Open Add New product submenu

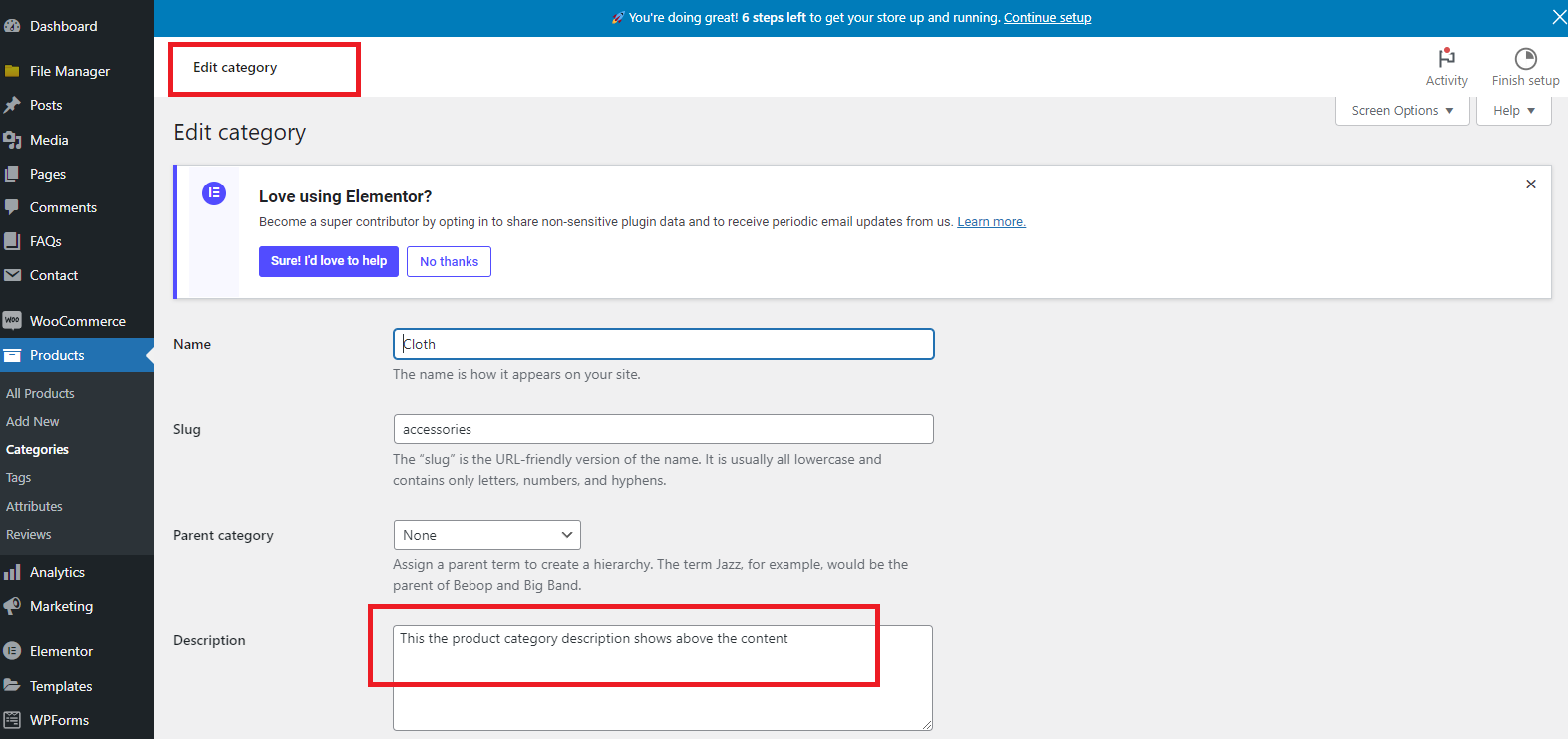33,421
